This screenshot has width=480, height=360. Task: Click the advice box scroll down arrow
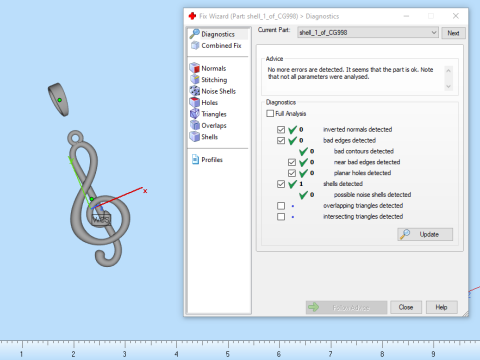[x=448, y=86]
